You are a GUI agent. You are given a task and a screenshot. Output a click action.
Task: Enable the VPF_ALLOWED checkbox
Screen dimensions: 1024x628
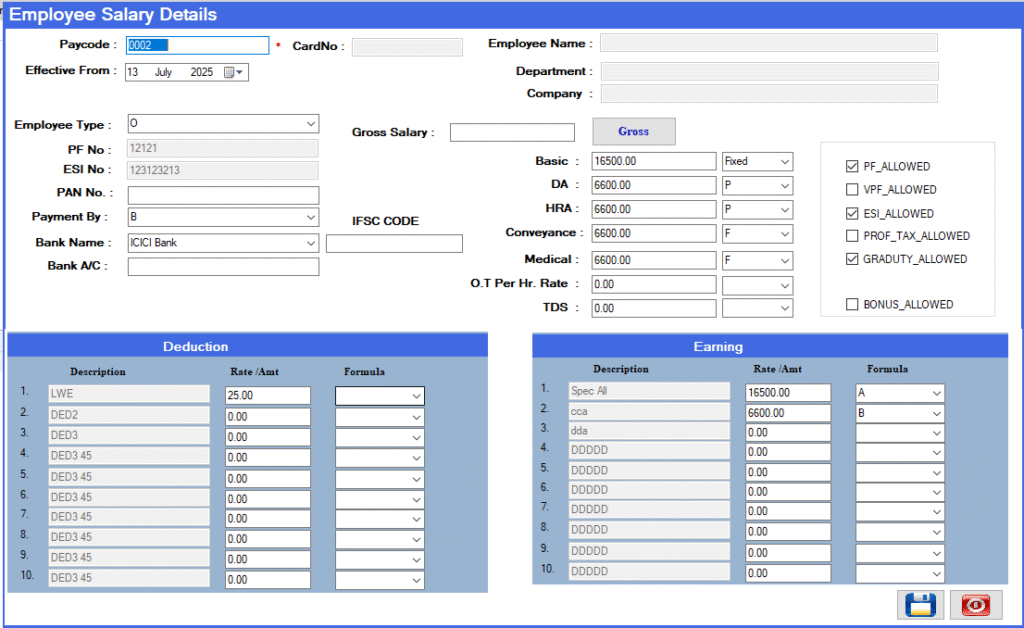click(x=852, y=189)
